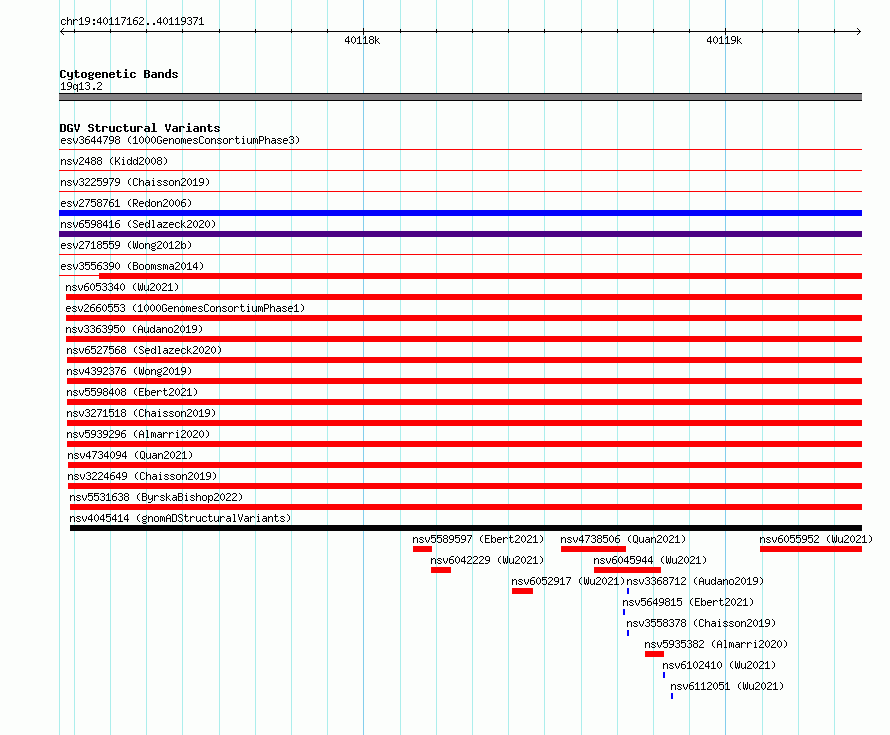
Task: Select nsv5598408 (Ebert2021) label
Action: [x=132, y=392]
